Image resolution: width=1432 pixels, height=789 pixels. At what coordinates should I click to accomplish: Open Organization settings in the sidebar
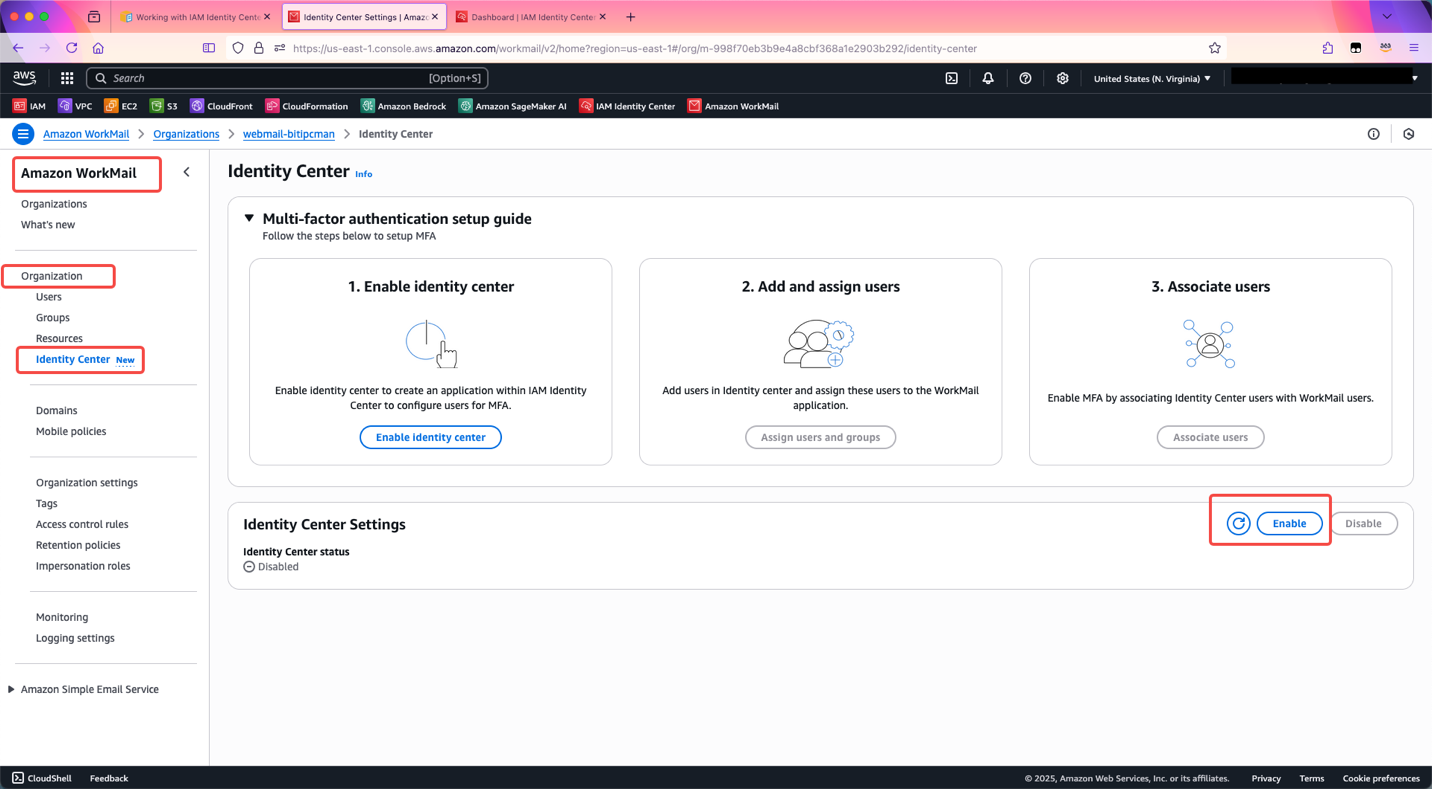point(87,483)
